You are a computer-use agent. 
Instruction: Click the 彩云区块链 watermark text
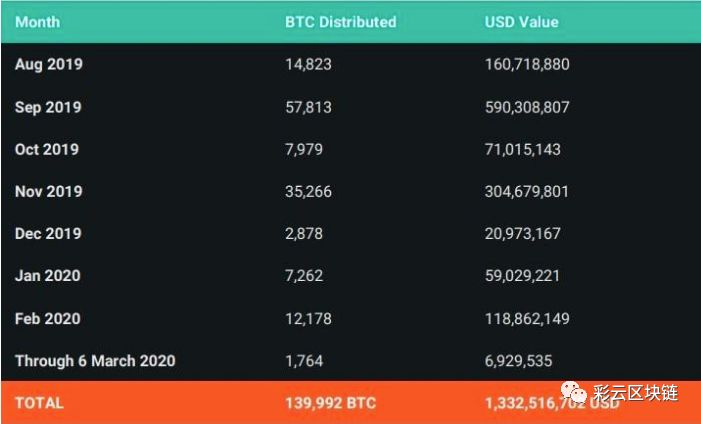tap(636, 393)
